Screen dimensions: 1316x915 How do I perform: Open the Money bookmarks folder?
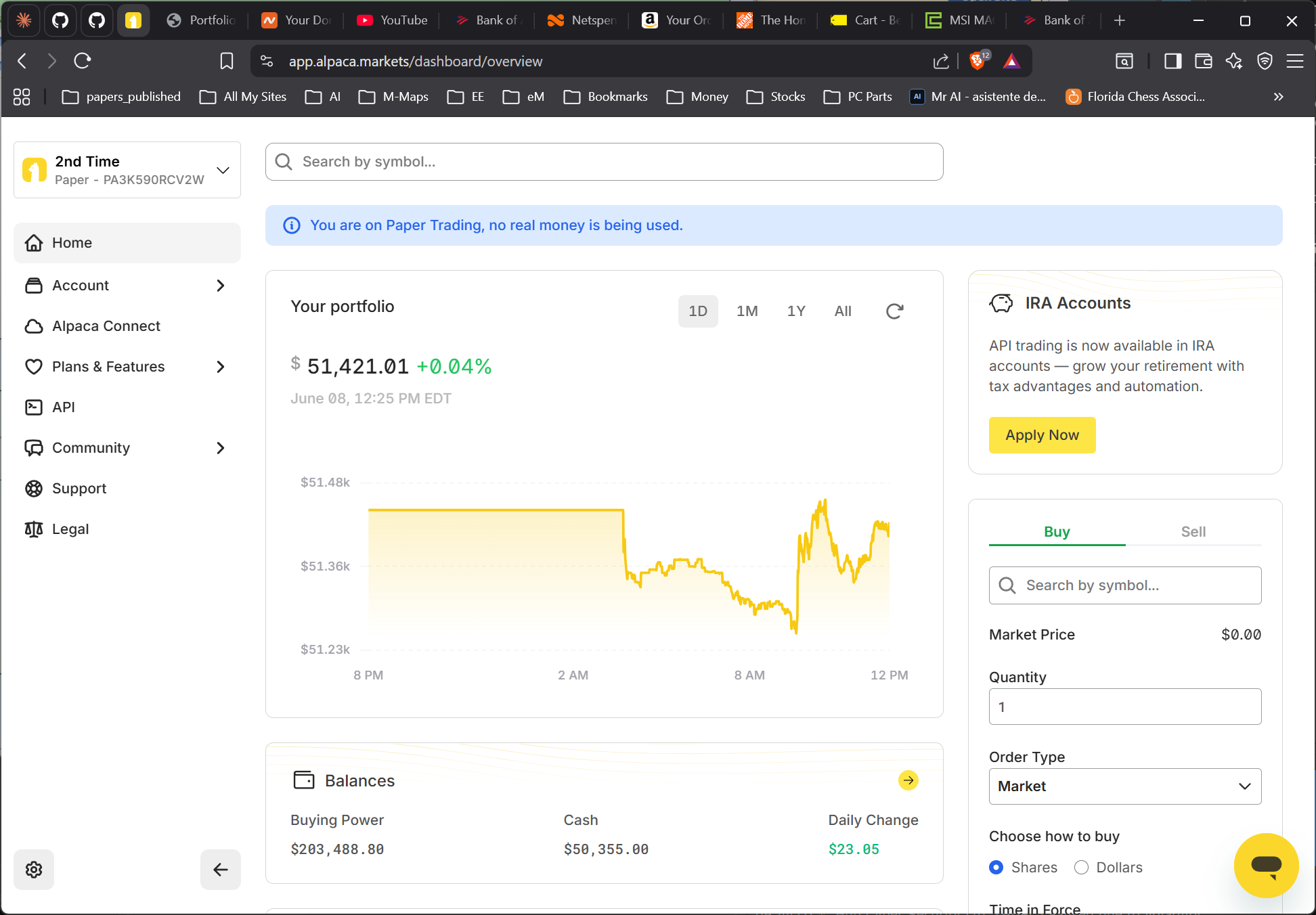697,97
